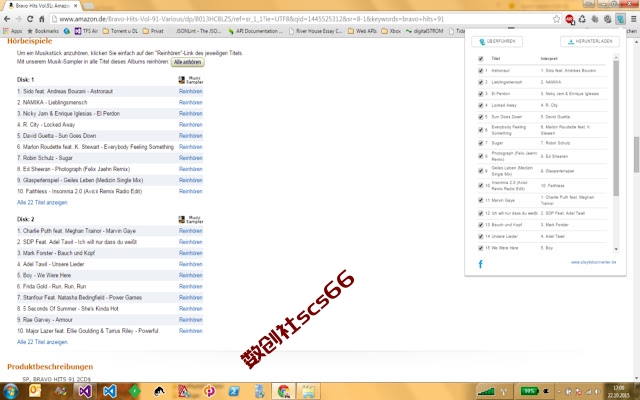The image size is (640, 400).
Task: Reload the Amazon page
Action: point(30,19)
